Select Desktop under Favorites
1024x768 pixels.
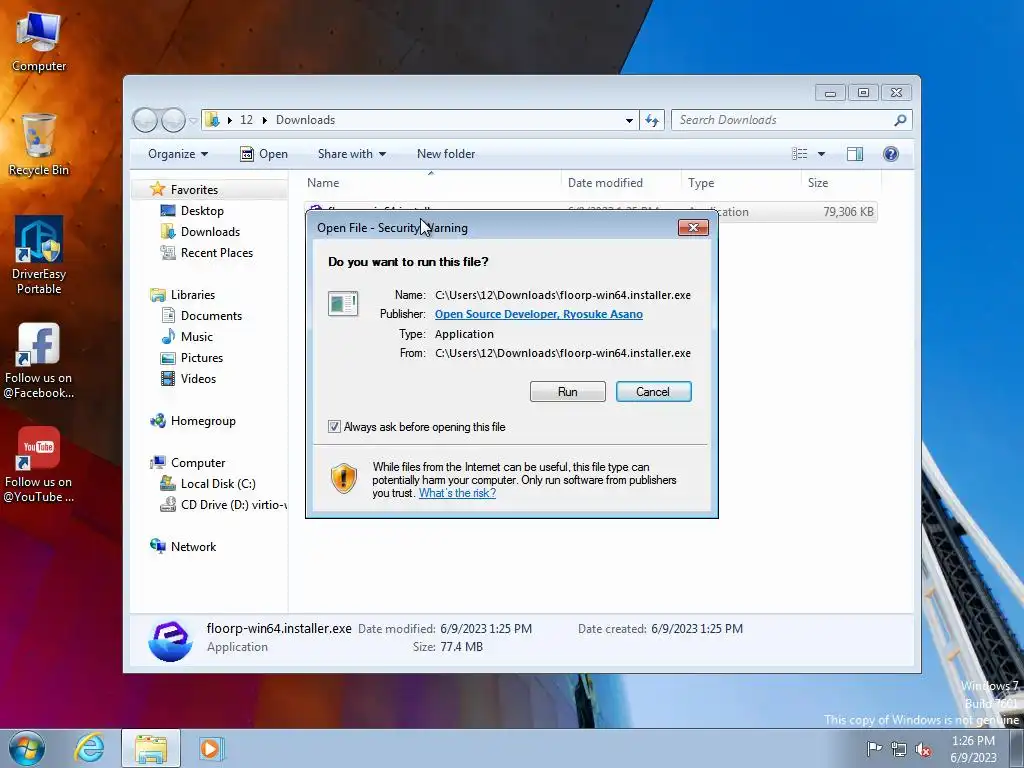point(202,211)
